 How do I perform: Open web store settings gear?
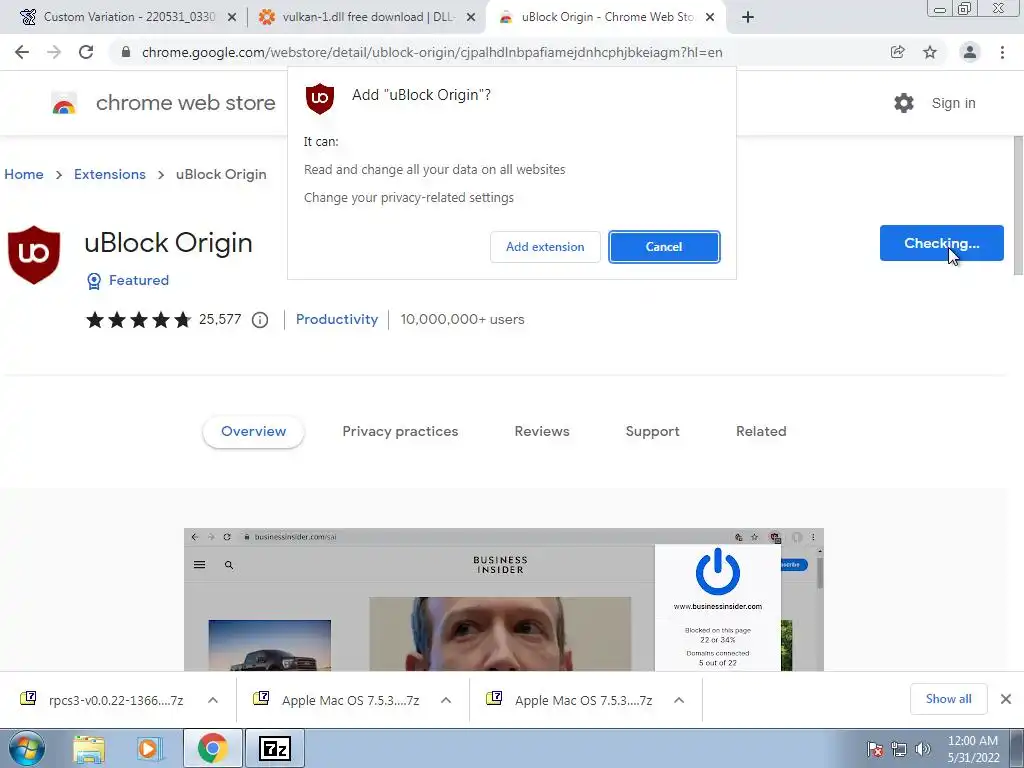[x=904, y=103]
